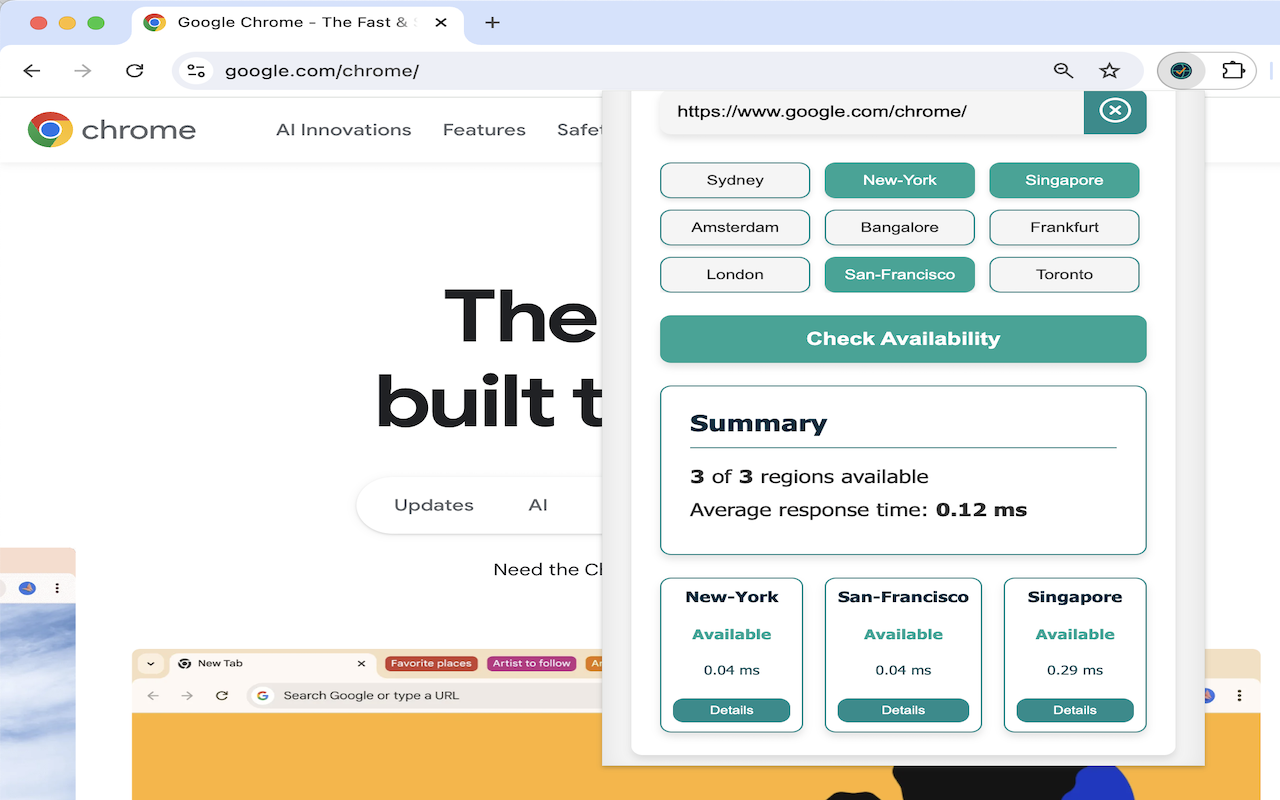Image resolution: width=1280 pixels, height=800 pixels.
Task: Toggle the Bangalore region
Action: [900, 227]
